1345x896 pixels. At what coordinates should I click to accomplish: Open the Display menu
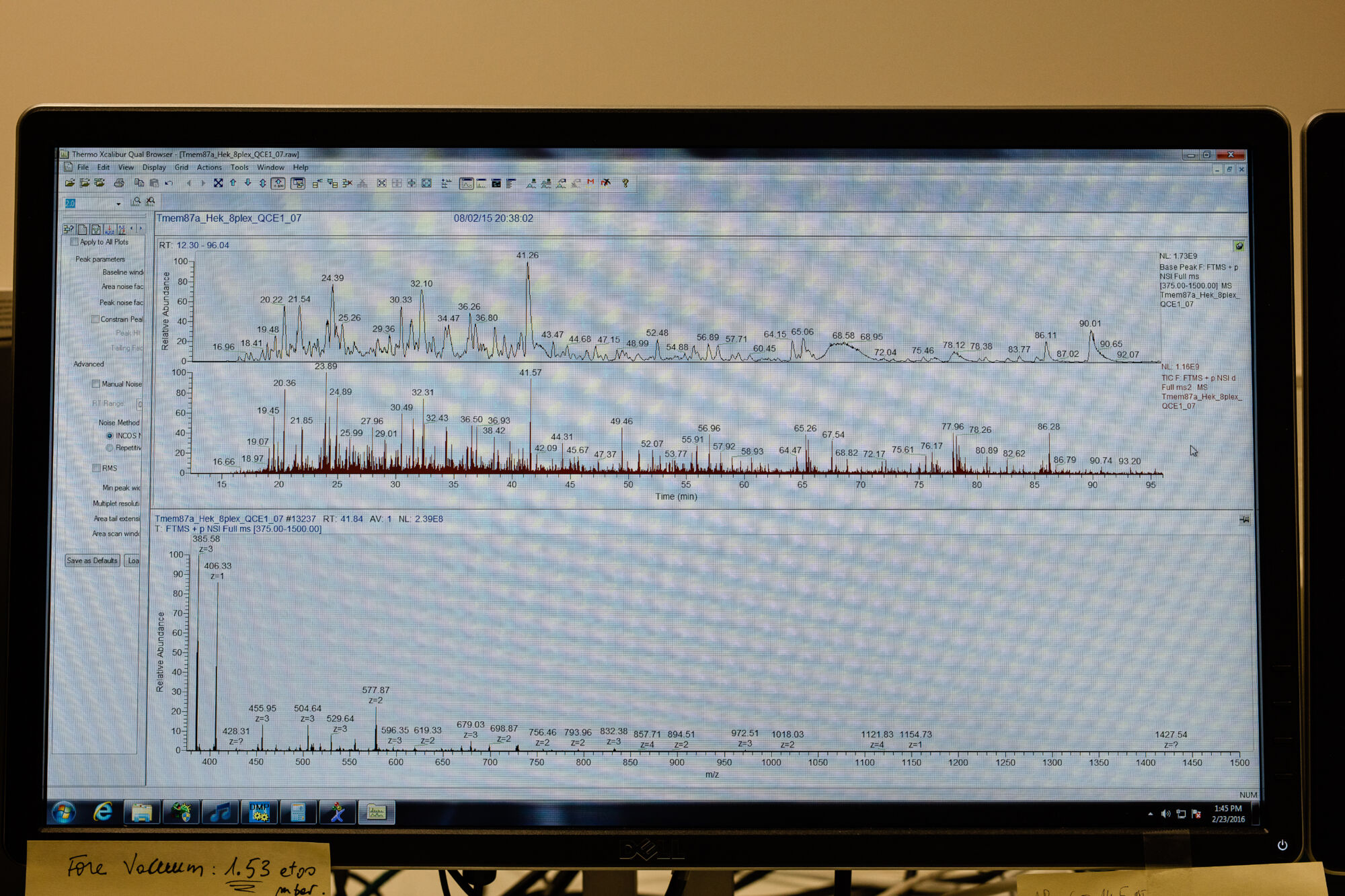[154, 167]
